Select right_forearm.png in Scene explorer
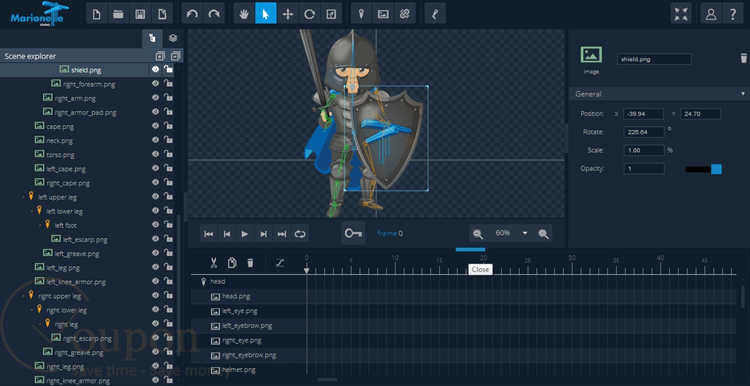The width and height of the screenshot is (750, 386). (x=89, y=84)
